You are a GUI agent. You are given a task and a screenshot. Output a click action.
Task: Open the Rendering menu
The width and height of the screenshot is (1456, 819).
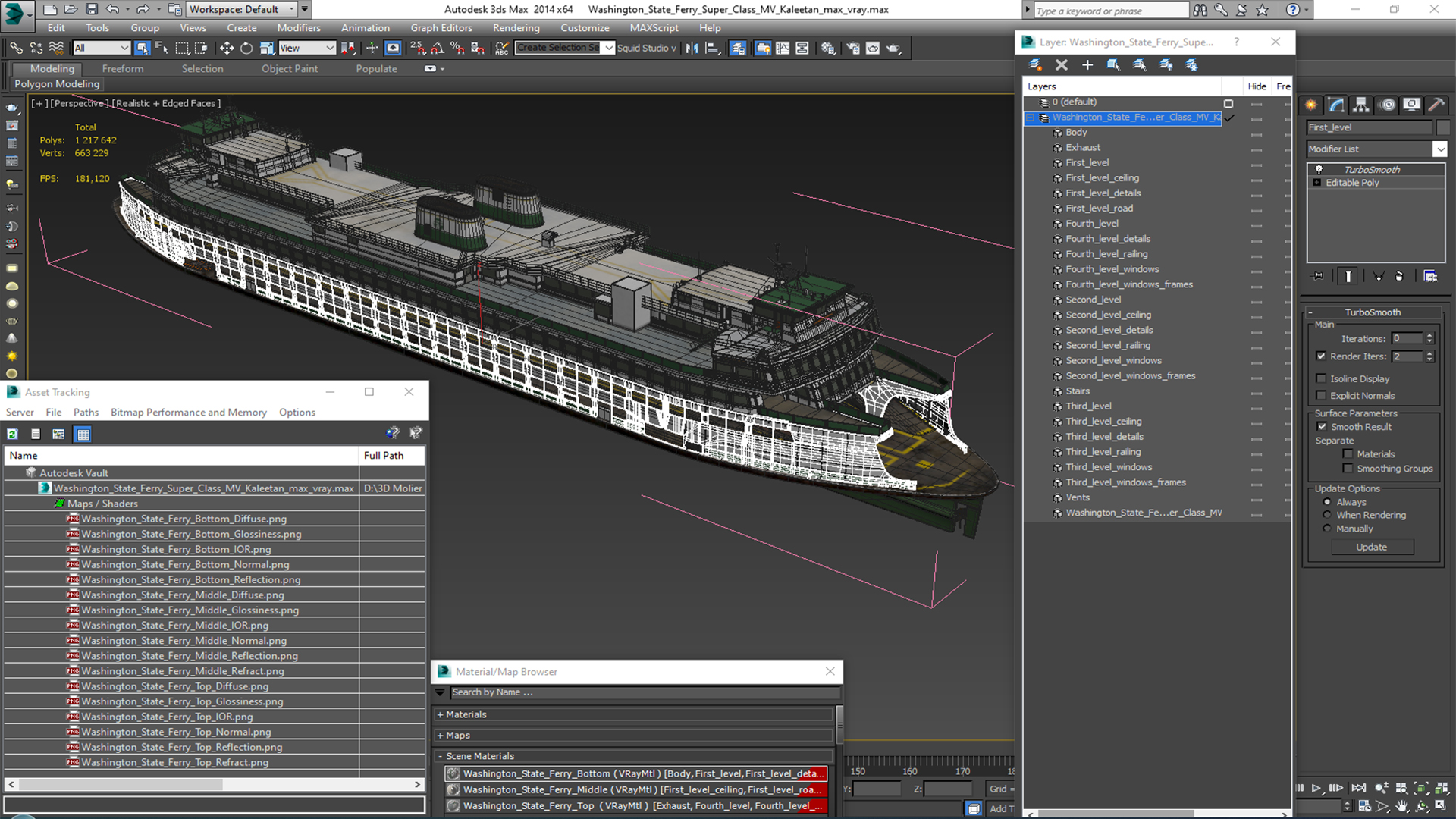pos(516,28)
